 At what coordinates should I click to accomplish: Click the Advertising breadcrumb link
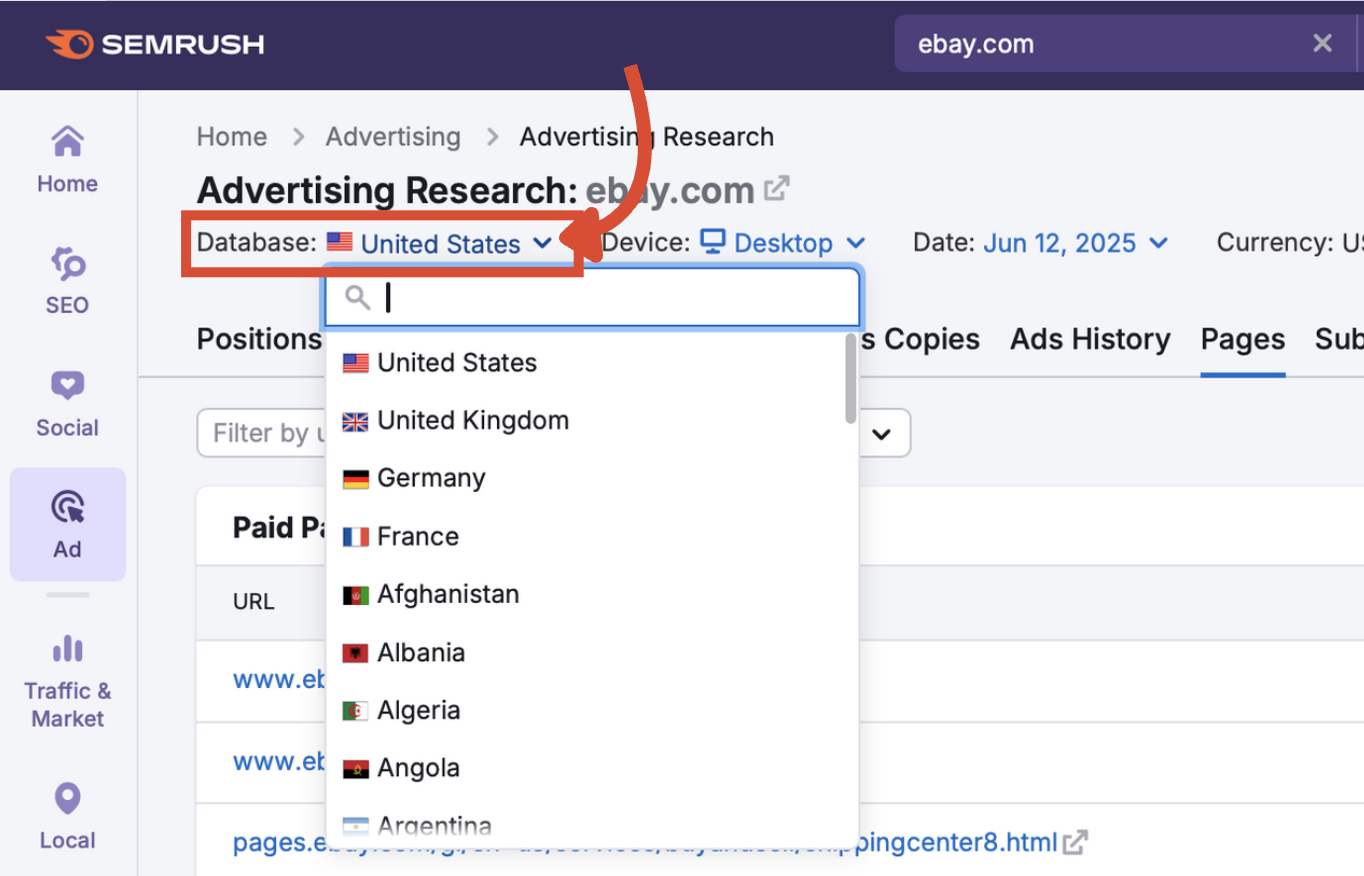click(393, 137)
